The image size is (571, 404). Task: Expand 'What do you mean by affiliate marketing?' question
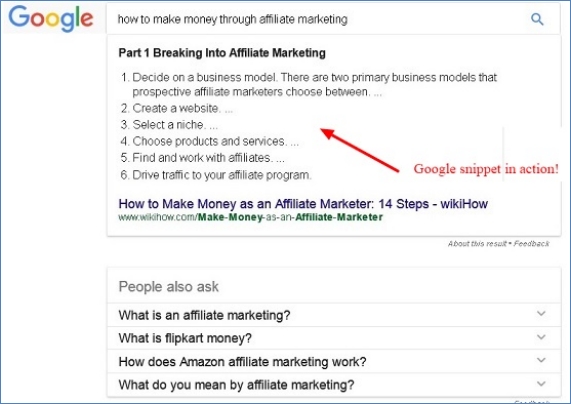point(334,385)
